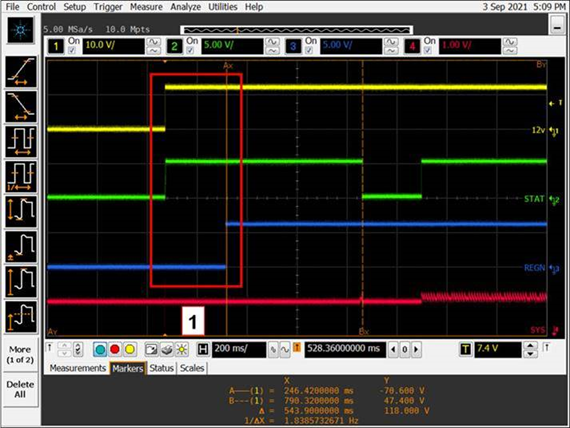Select the V peak-to-peak measurement icon
The height and width of the screenshot is (428, 570).
21,211
